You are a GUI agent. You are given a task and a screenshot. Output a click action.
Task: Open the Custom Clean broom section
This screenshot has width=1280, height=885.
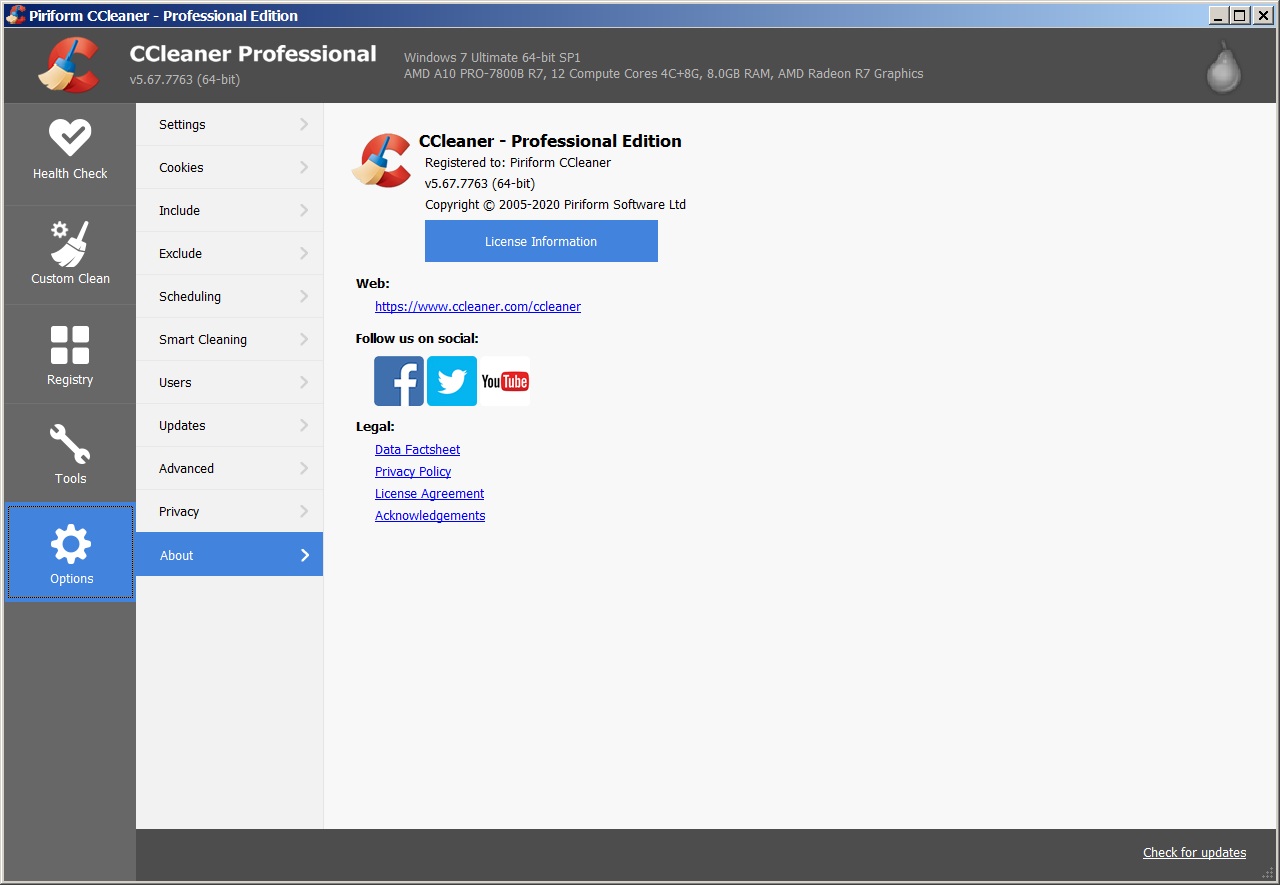(70, 254)
